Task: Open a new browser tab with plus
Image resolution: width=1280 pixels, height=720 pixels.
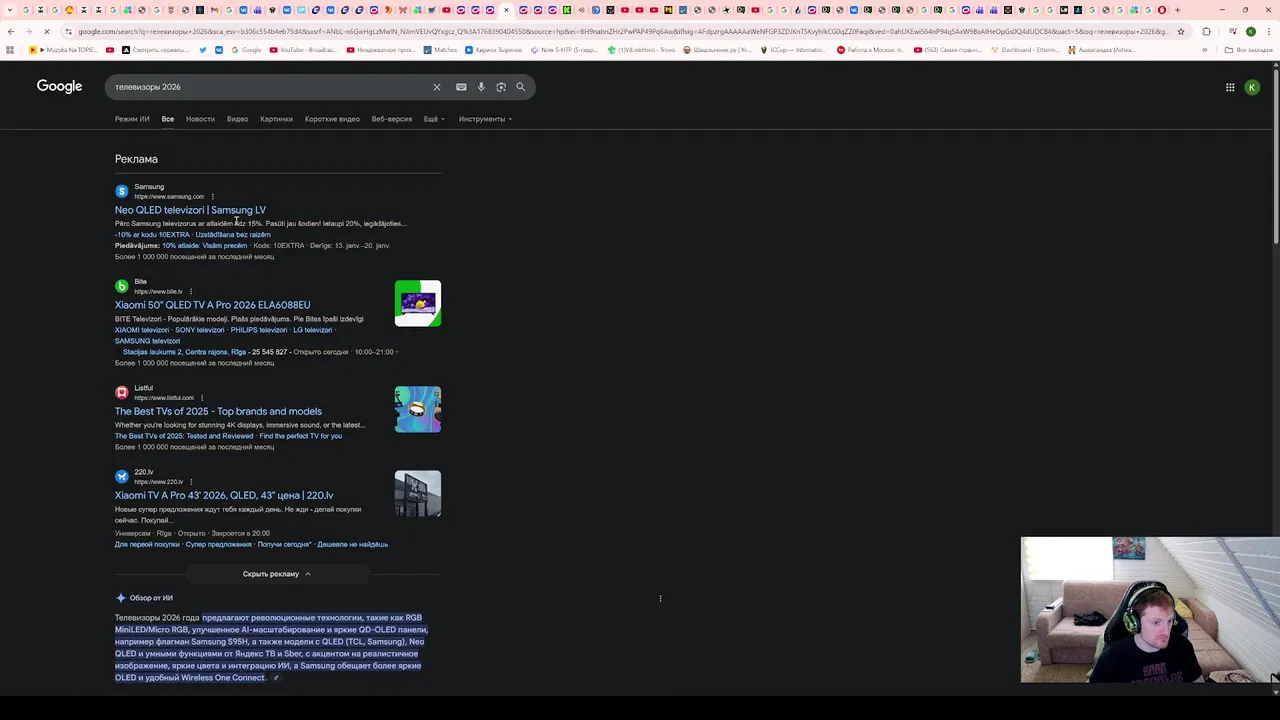Action: tap(1178, 10)
